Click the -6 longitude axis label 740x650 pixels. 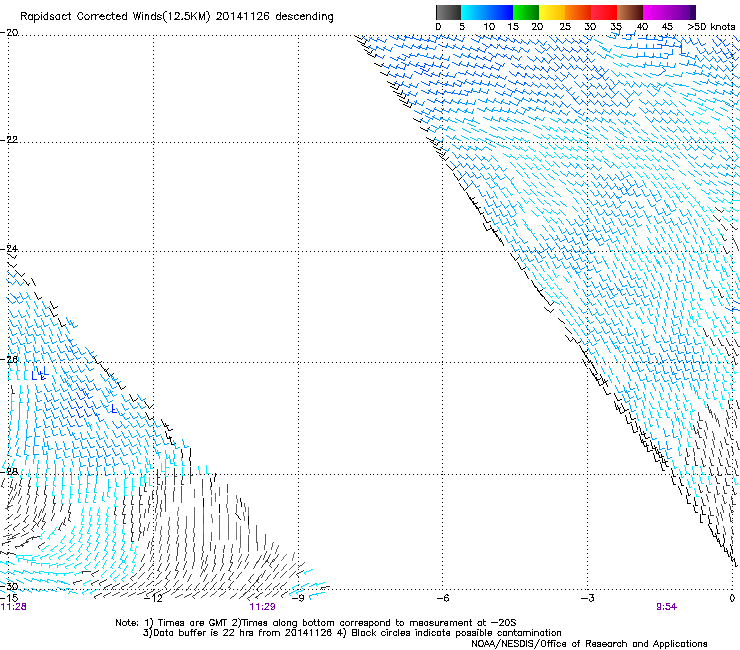(442, 598)
